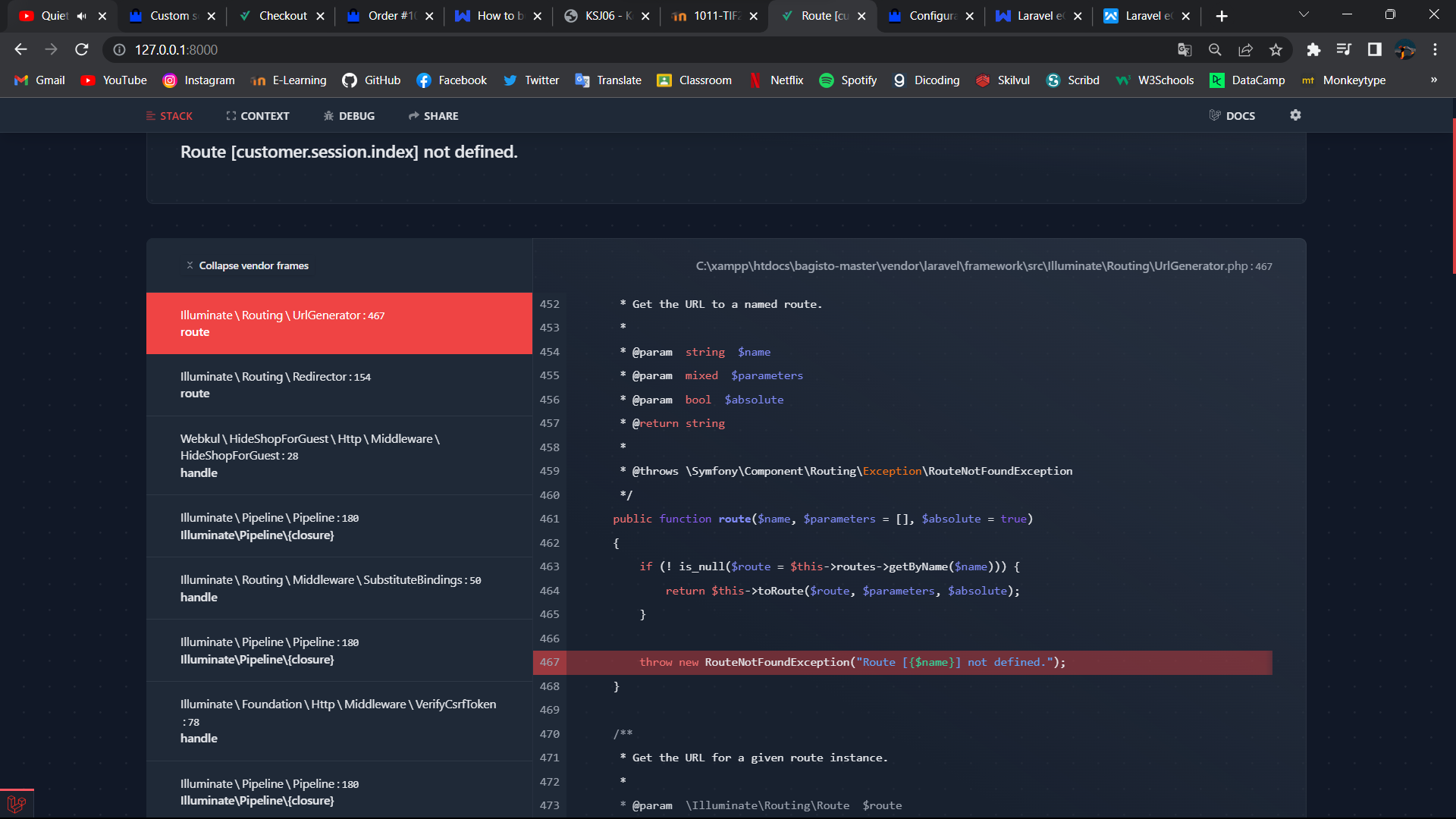Select the VerifyCsrfToken:78 handle frame

(x=339, y=721)
